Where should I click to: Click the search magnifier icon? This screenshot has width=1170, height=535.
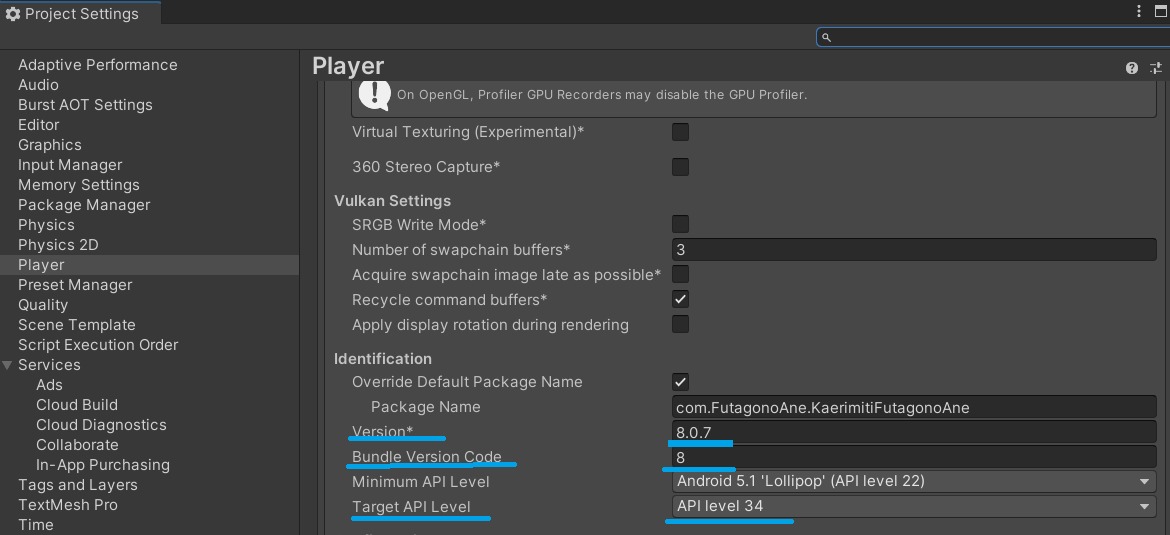click(x=826, y=37)
